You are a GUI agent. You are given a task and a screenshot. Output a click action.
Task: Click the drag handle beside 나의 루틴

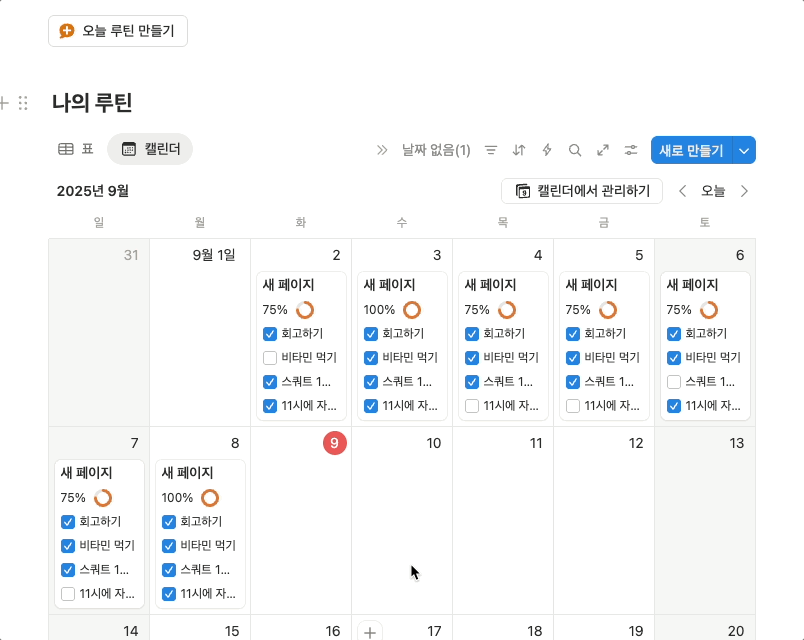point(22,102)
